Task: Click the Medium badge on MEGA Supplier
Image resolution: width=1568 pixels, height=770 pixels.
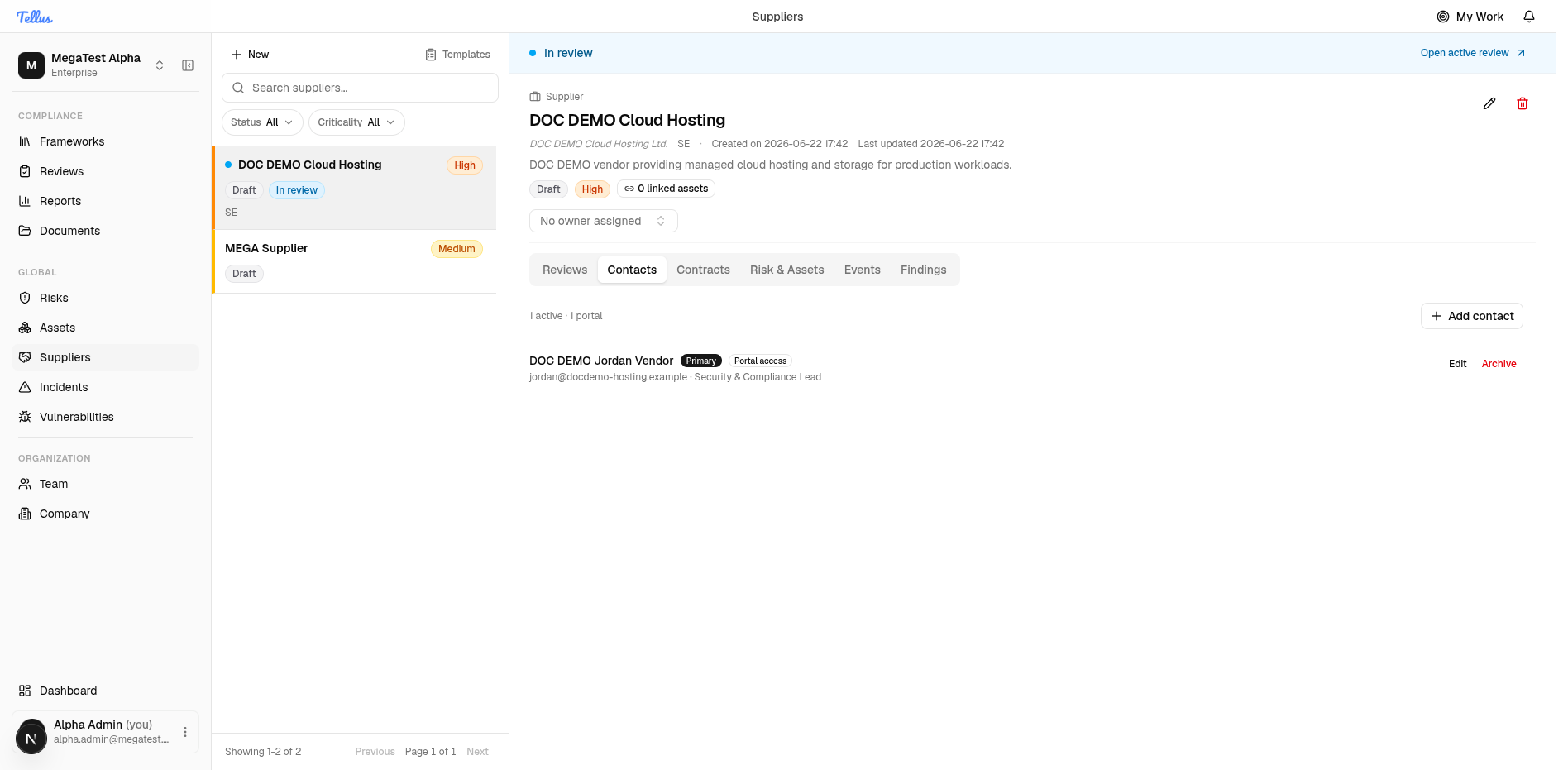Action: [457, 249]
